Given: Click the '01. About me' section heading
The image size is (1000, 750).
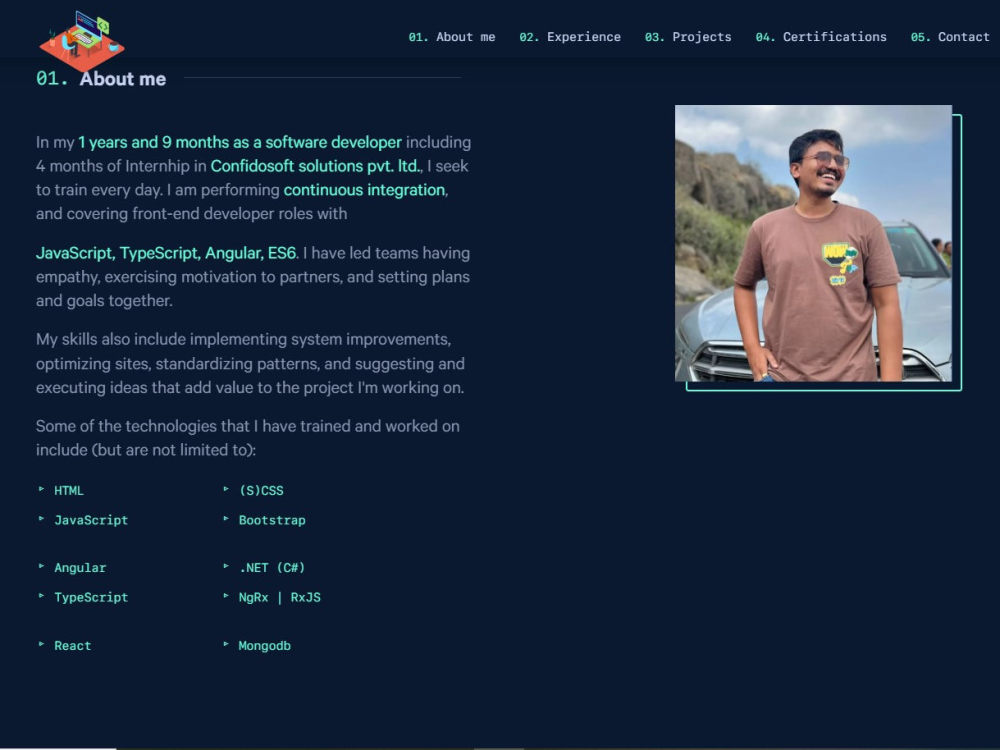Looking at the screenshot, I should tap(101, 78).
